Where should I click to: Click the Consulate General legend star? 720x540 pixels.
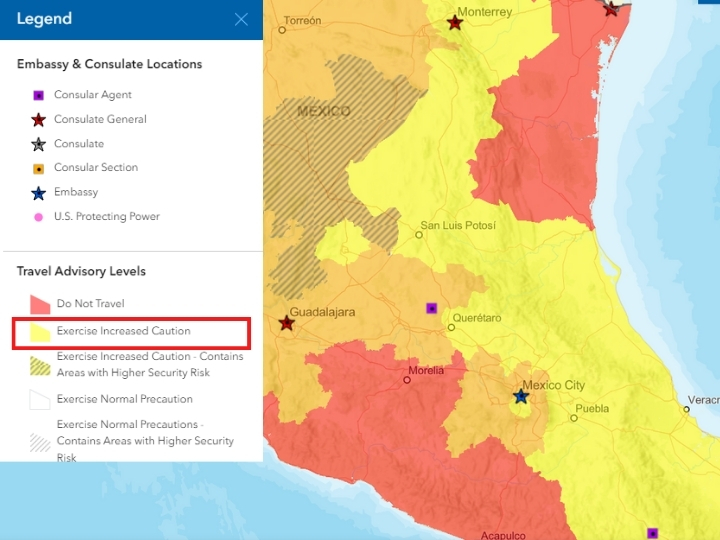[39, 120]
